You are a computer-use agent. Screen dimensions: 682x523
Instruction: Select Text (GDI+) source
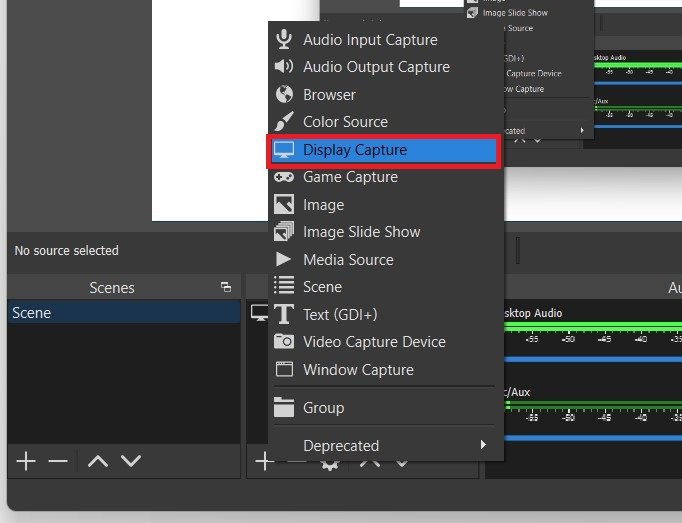click(x=386, y=315)
